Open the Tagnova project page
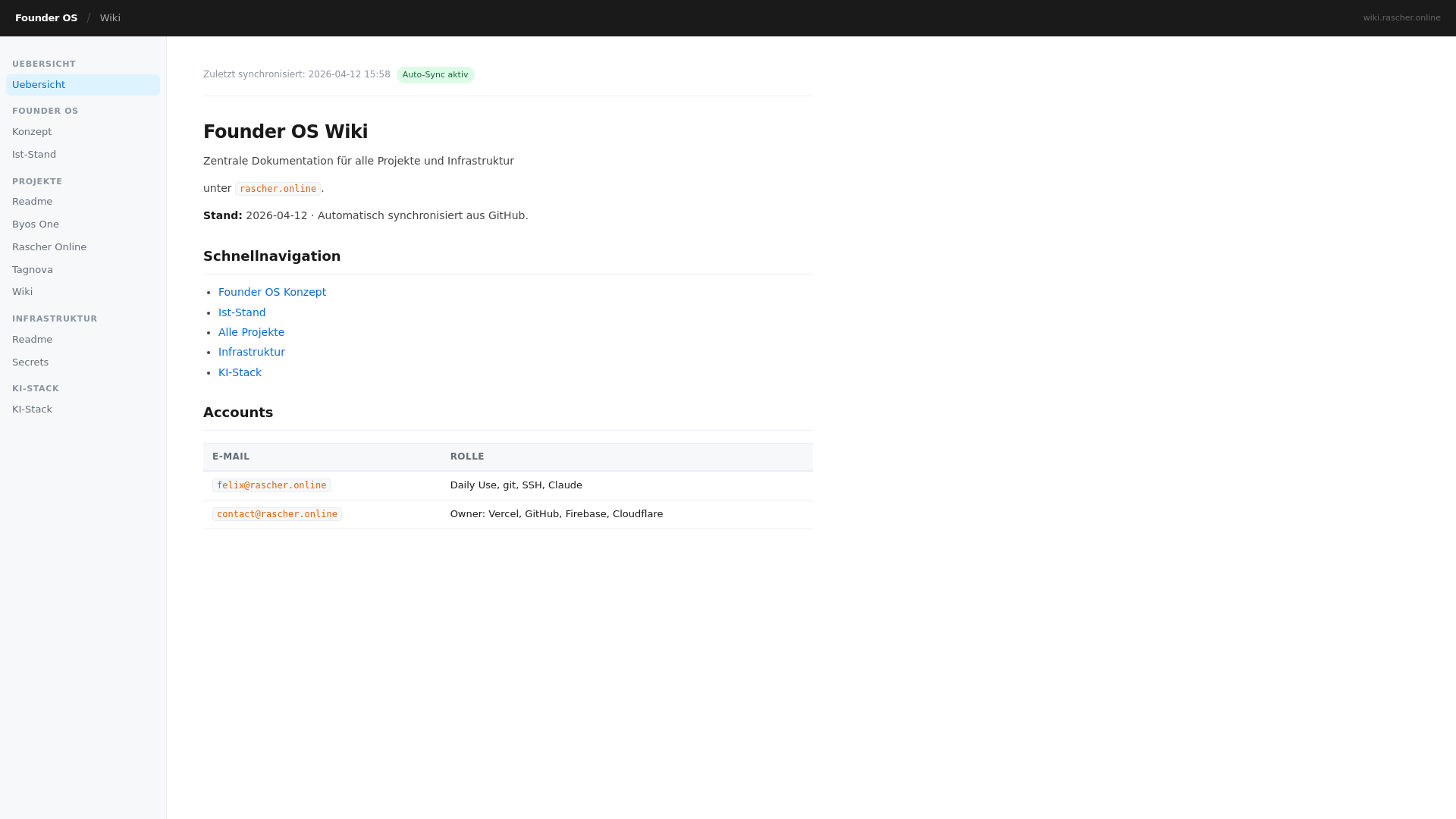Image resolution: width=1456 pixels, height=819 pixels. [x=83, y=270]
